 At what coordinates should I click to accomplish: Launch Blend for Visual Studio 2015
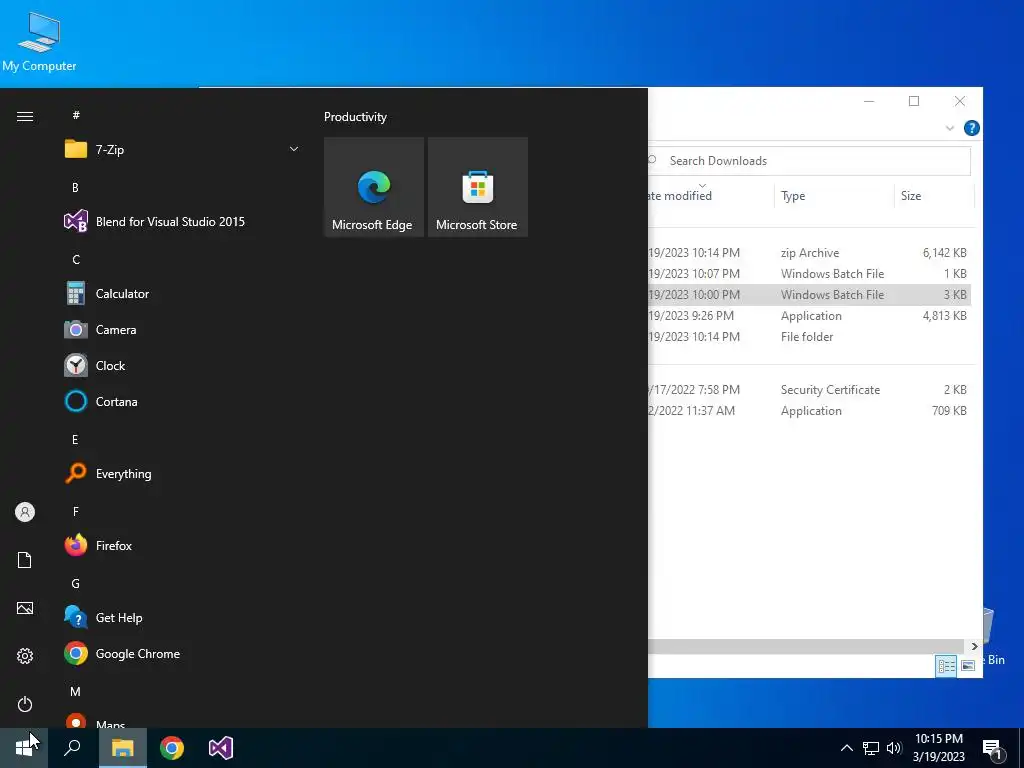183,221
